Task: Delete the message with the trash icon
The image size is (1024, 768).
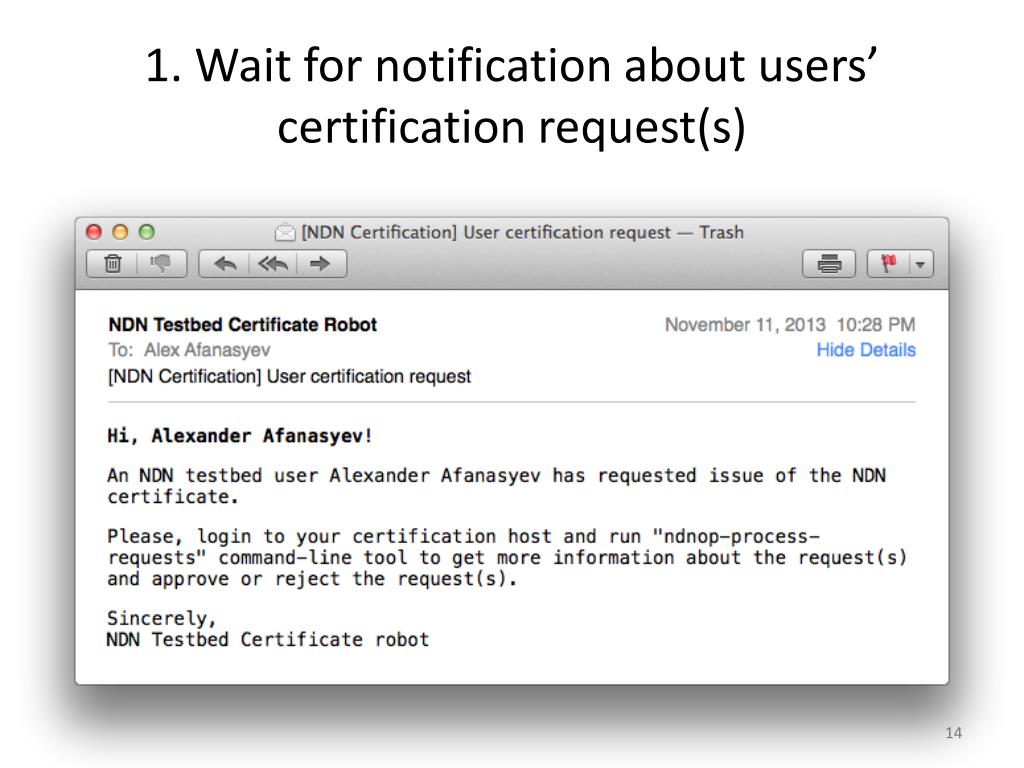Action: click(112, 264)
